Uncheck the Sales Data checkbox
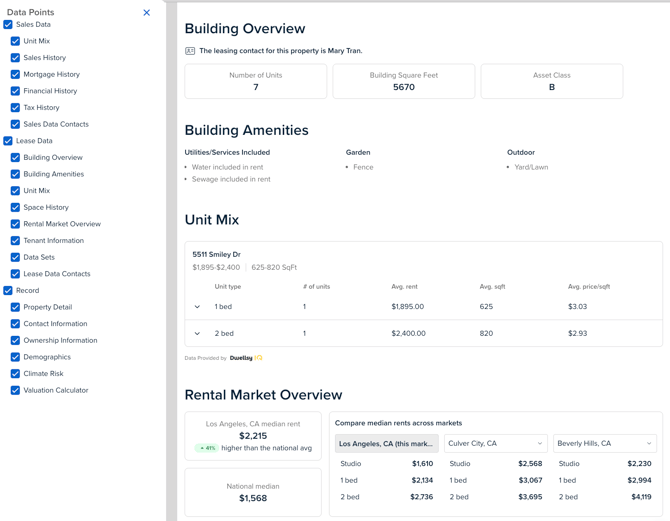670x521 pixels. click(8, 24)
